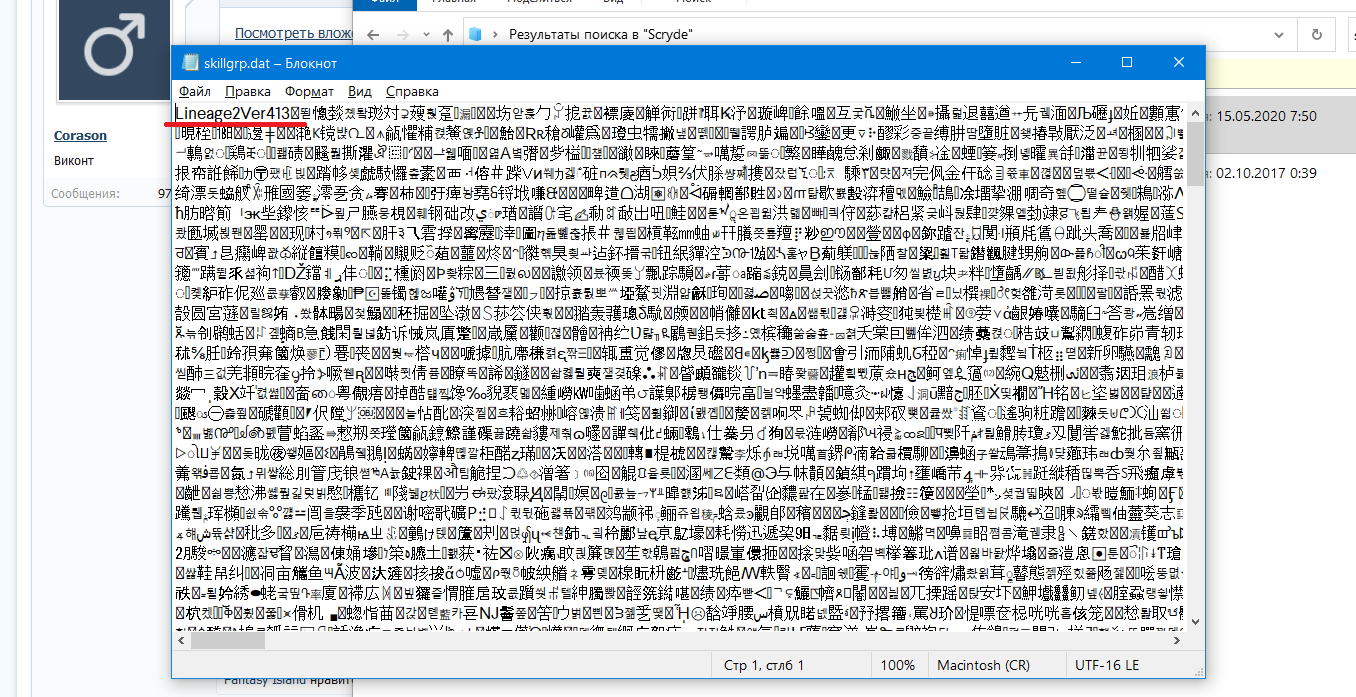Viewport: 1356px width, 697px height.
Task: Minimize the skillgrp.dat Notepad window
Action: click(1080, 62)
